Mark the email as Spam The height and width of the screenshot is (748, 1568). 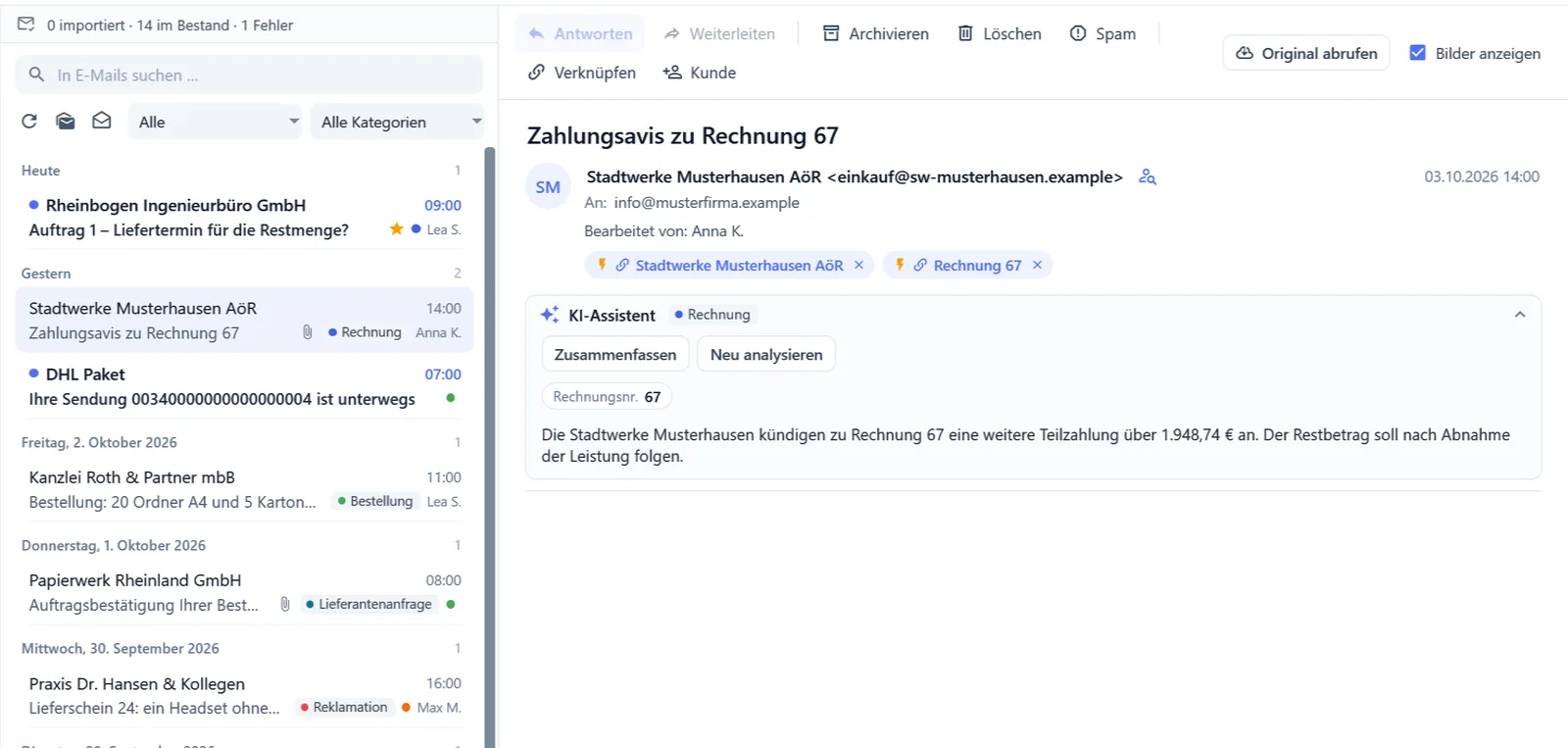tap(1102, 33)
